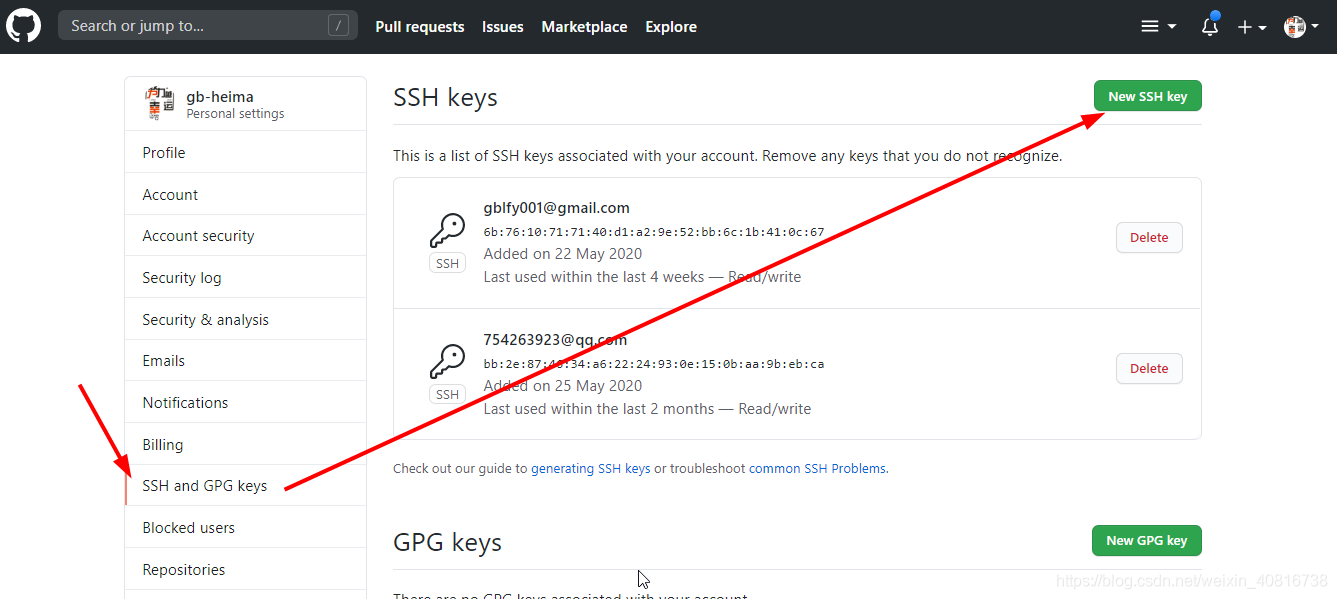
Task: Open the notifications bell
Action: [x=1209, y=27]
